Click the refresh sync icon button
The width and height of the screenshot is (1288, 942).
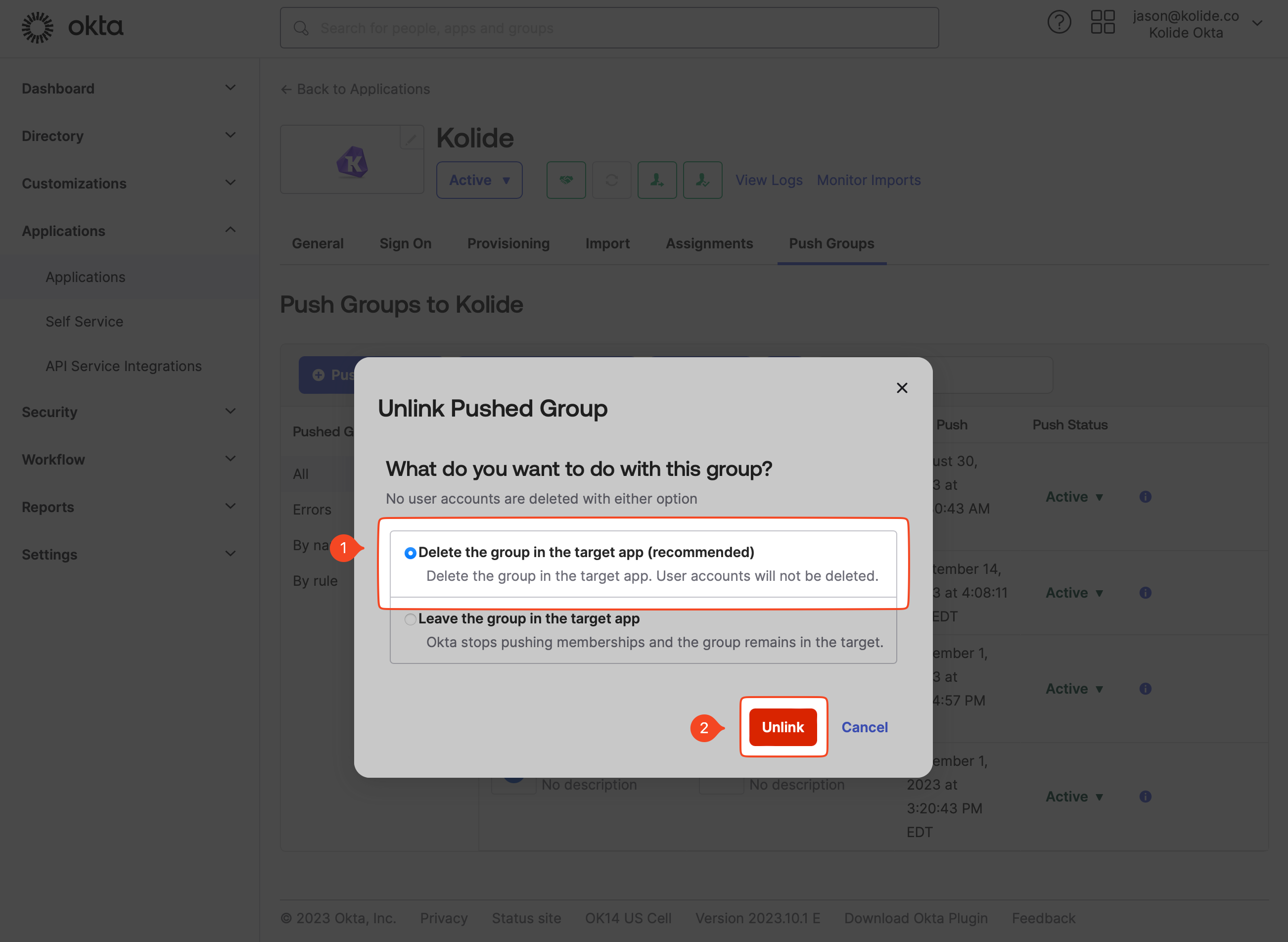611,180
